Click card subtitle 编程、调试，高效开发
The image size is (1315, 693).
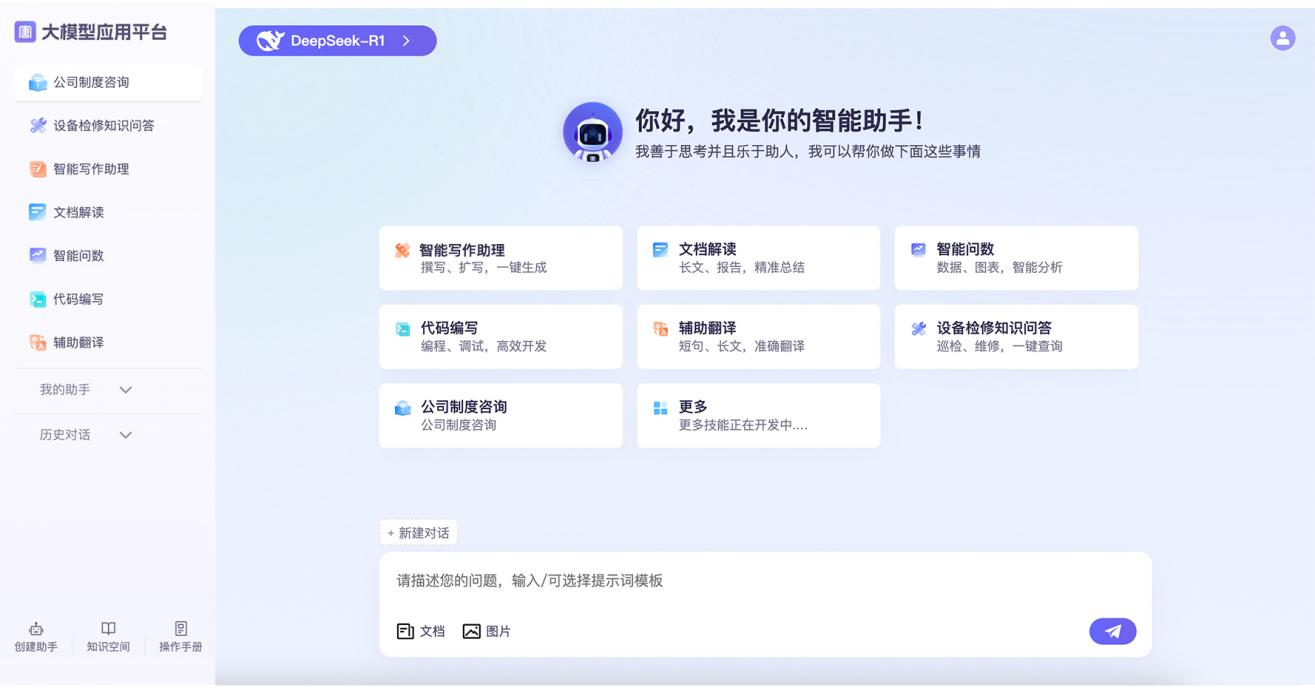[x=484, y=347]
